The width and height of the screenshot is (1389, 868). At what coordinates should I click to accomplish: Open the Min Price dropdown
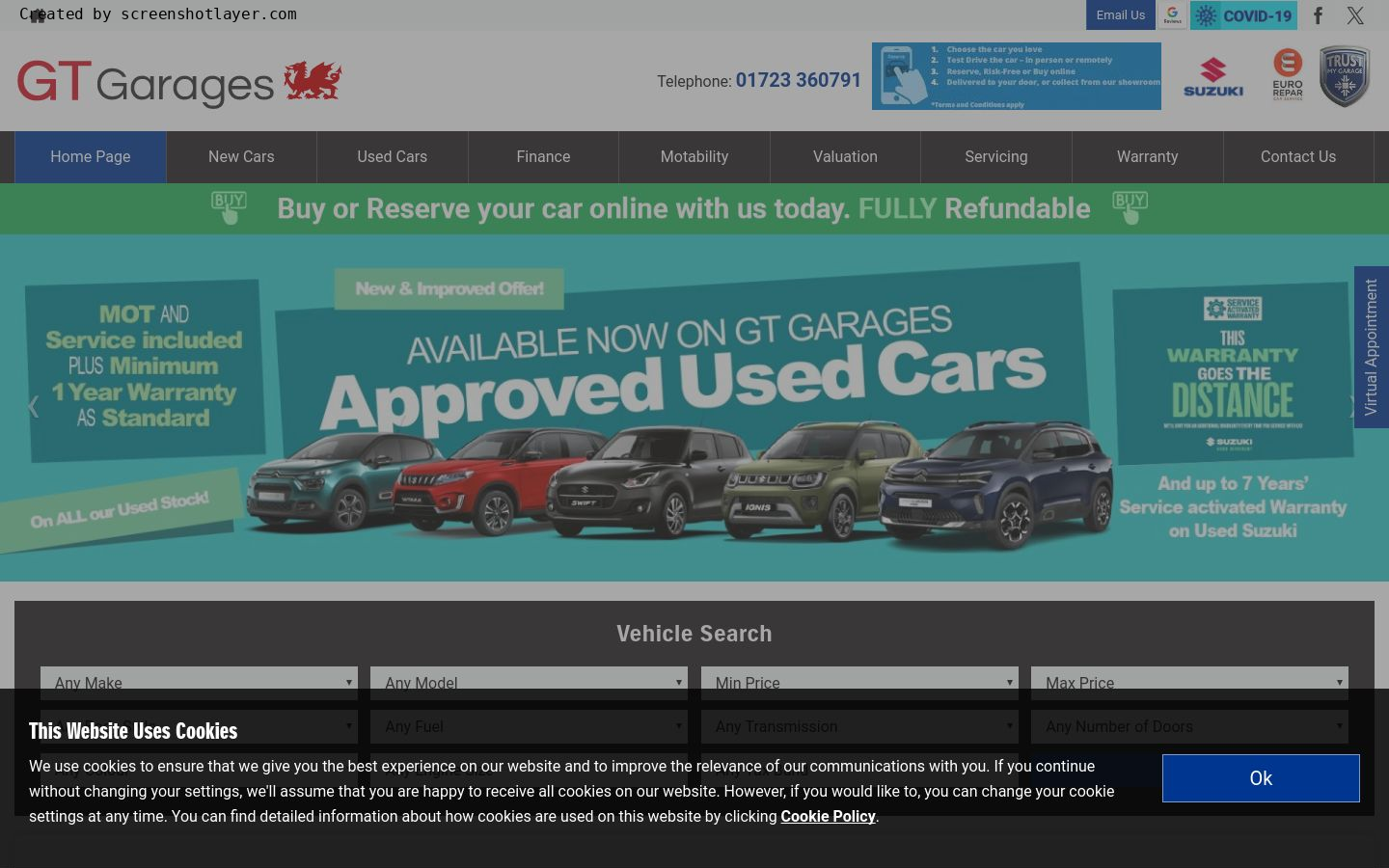tap(859, 683)
